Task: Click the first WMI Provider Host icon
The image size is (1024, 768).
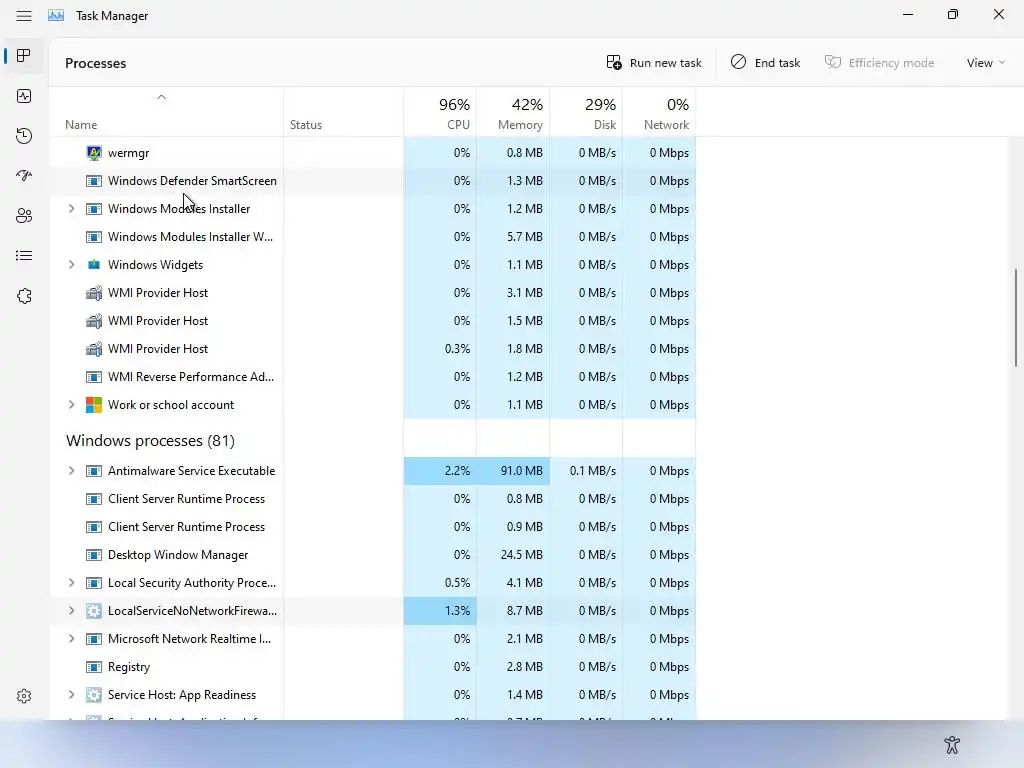Action: point(94,293)
